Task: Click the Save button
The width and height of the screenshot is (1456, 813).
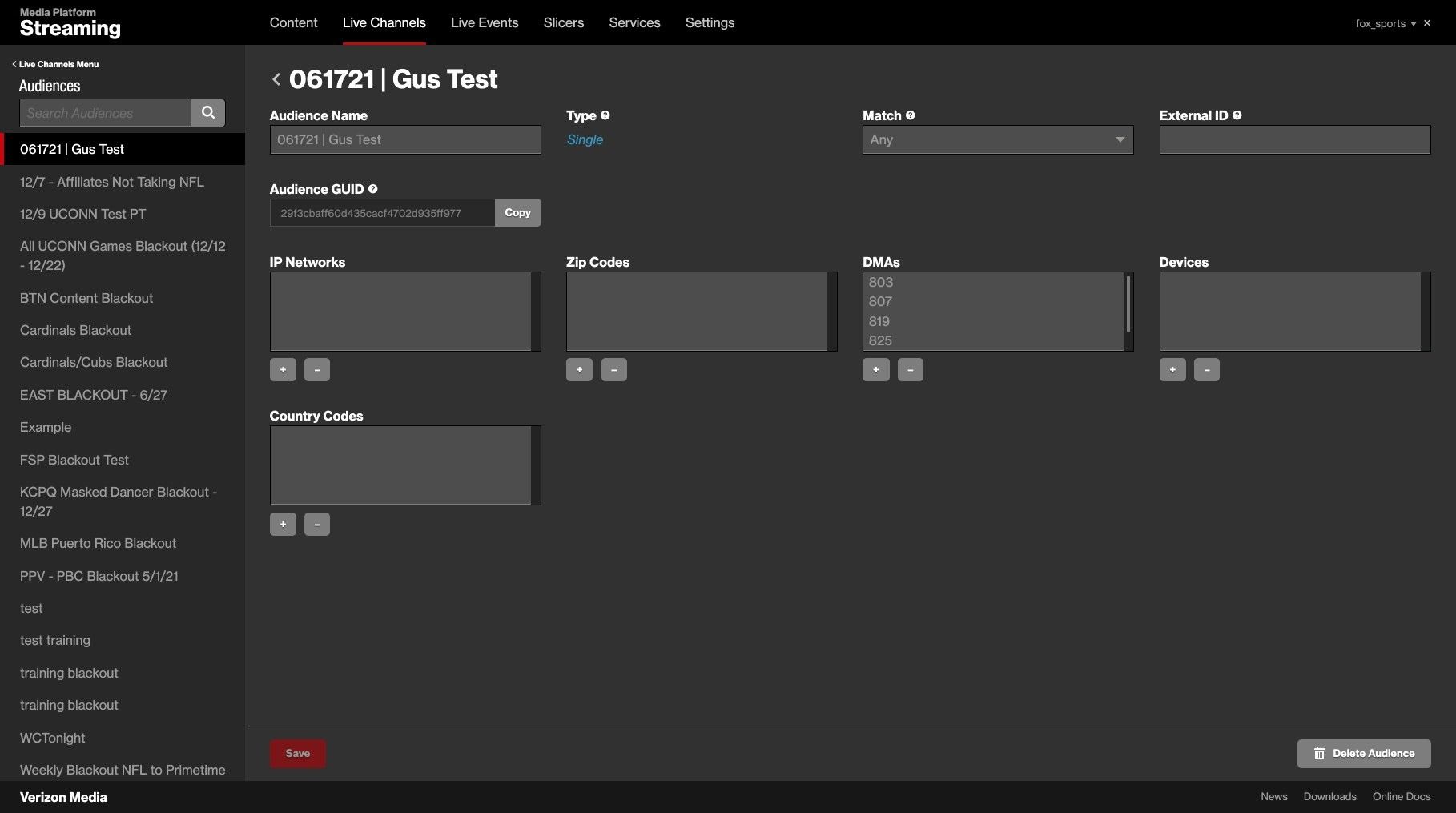Action: coord(298,754)
